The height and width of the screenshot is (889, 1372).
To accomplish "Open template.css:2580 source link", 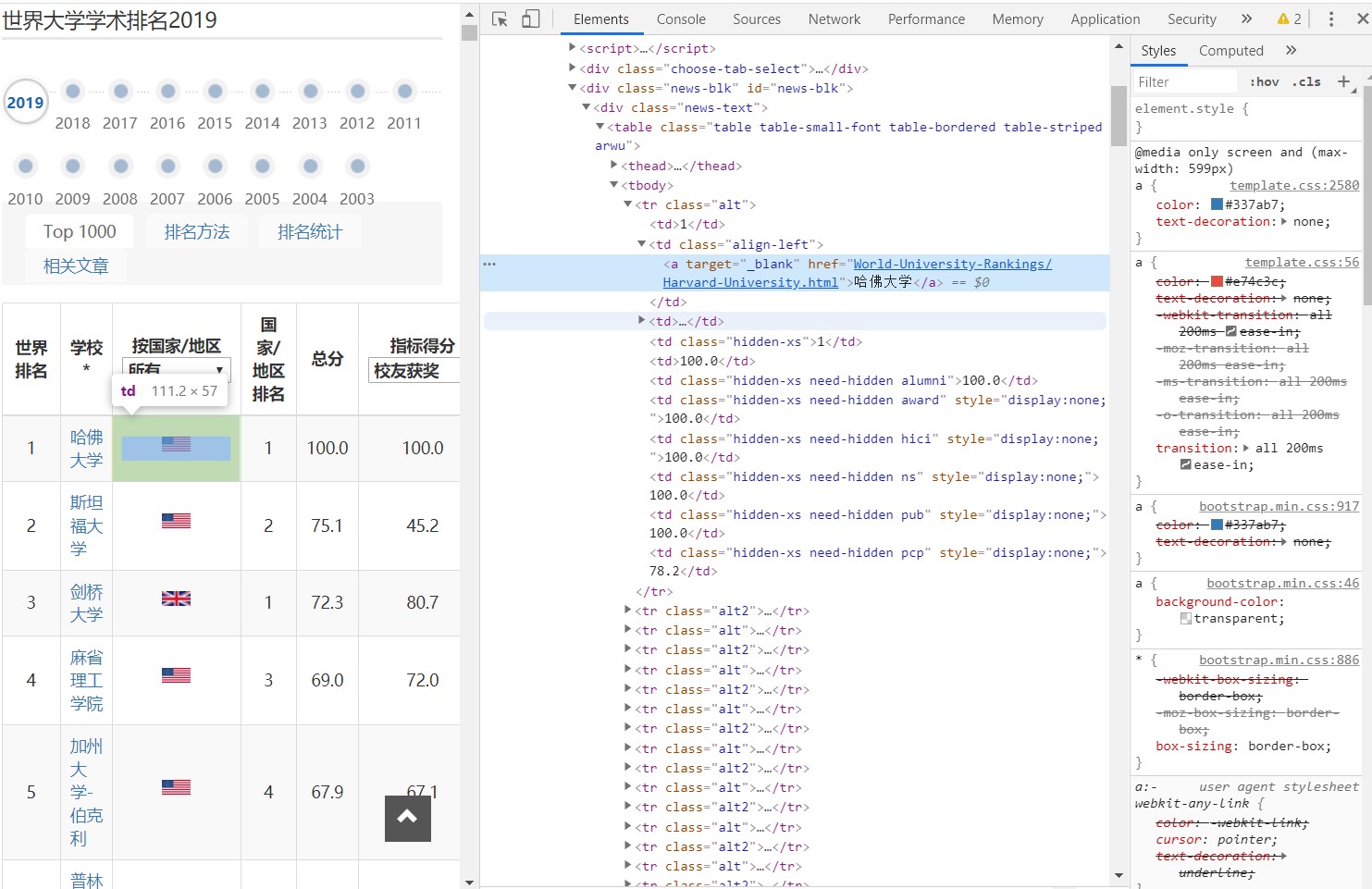I will 1294,185.
